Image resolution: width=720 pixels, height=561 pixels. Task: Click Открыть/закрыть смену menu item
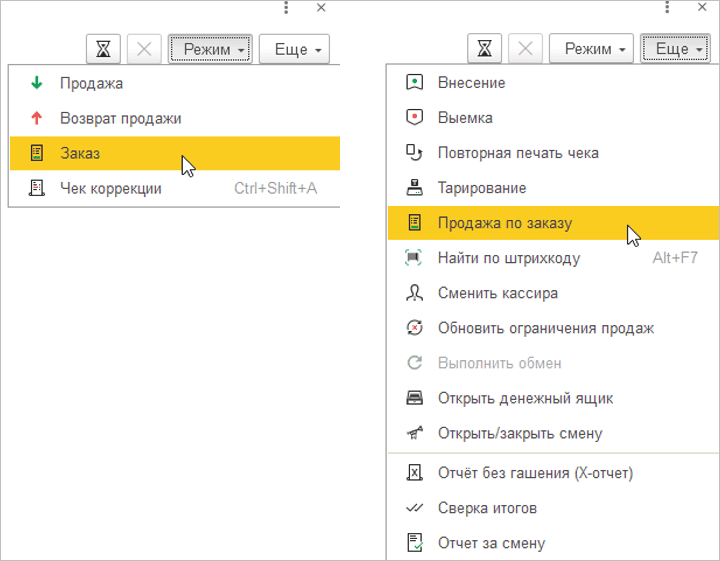pyautogui.click(x=520, y=433)
